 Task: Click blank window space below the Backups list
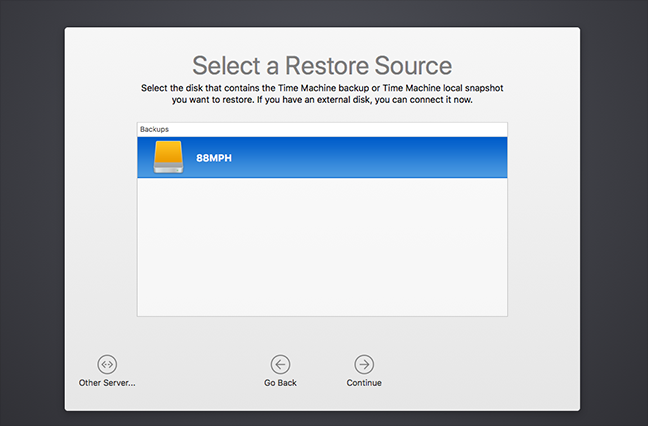click(x=321, y=334)
